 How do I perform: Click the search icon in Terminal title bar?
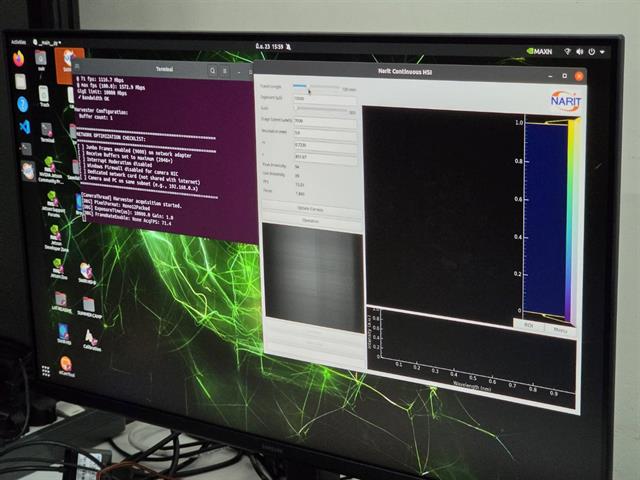213,71
